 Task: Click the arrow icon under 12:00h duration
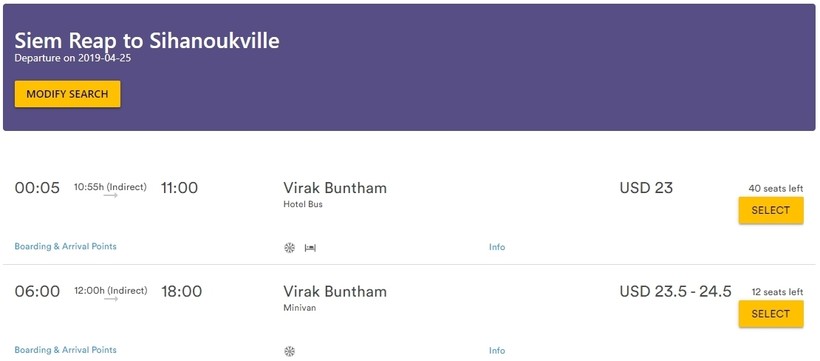110,299
